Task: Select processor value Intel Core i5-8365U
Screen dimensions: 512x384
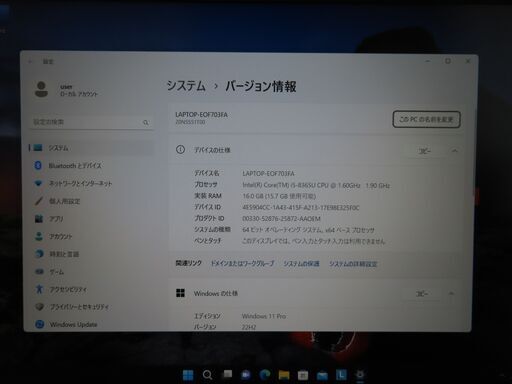Action: pos(316,185)
